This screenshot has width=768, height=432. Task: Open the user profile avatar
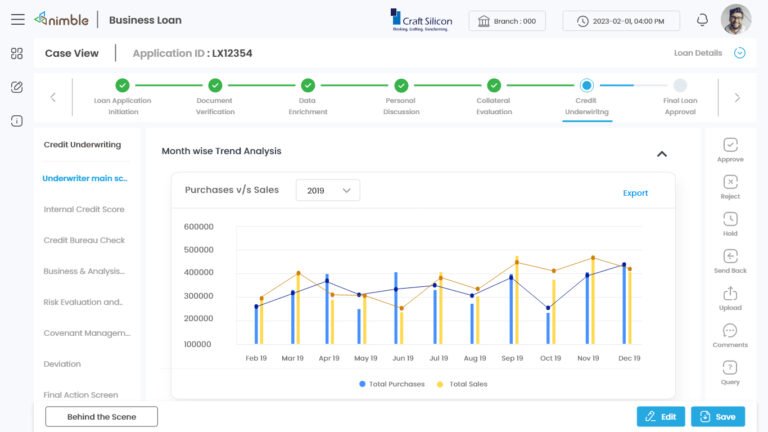click(x=736, y=20)
